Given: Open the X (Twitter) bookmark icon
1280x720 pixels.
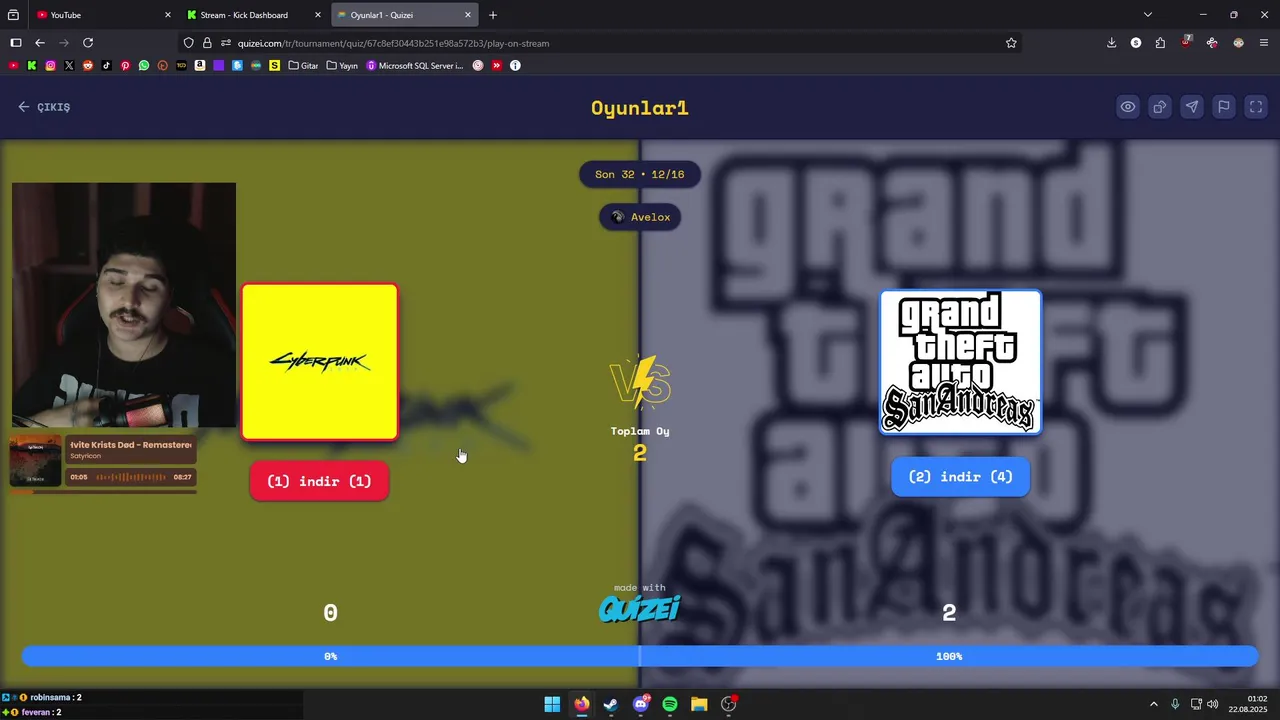Looking at the screenshot, I should (69, 66).
